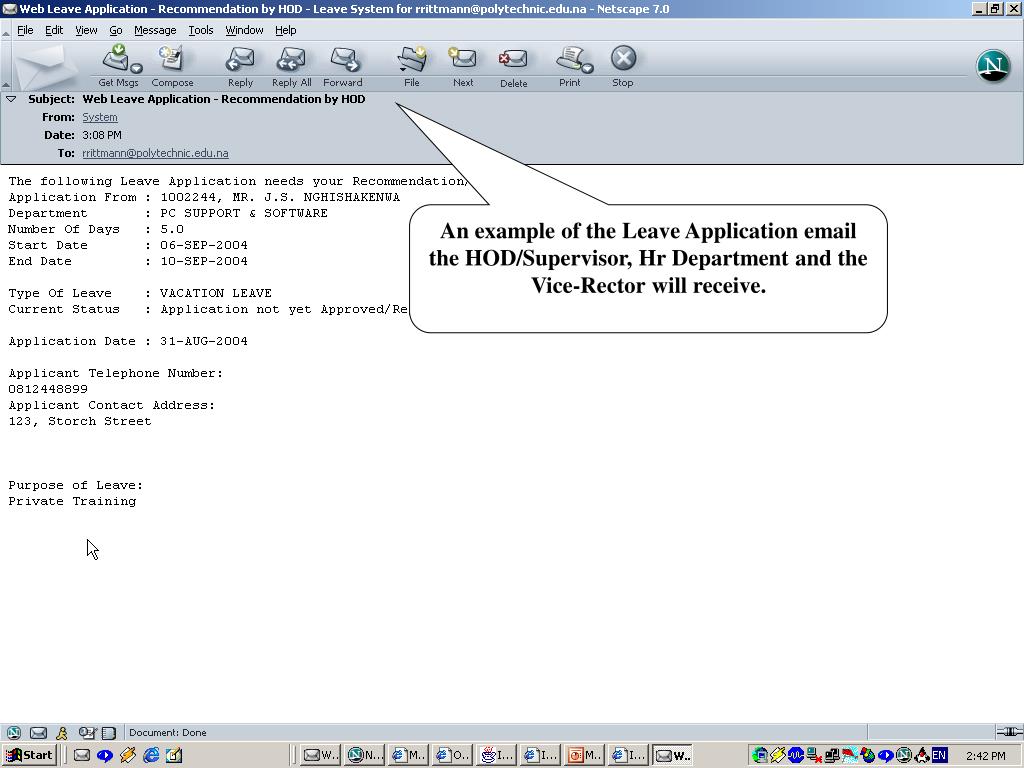Open the View menu

click(86, 30)
